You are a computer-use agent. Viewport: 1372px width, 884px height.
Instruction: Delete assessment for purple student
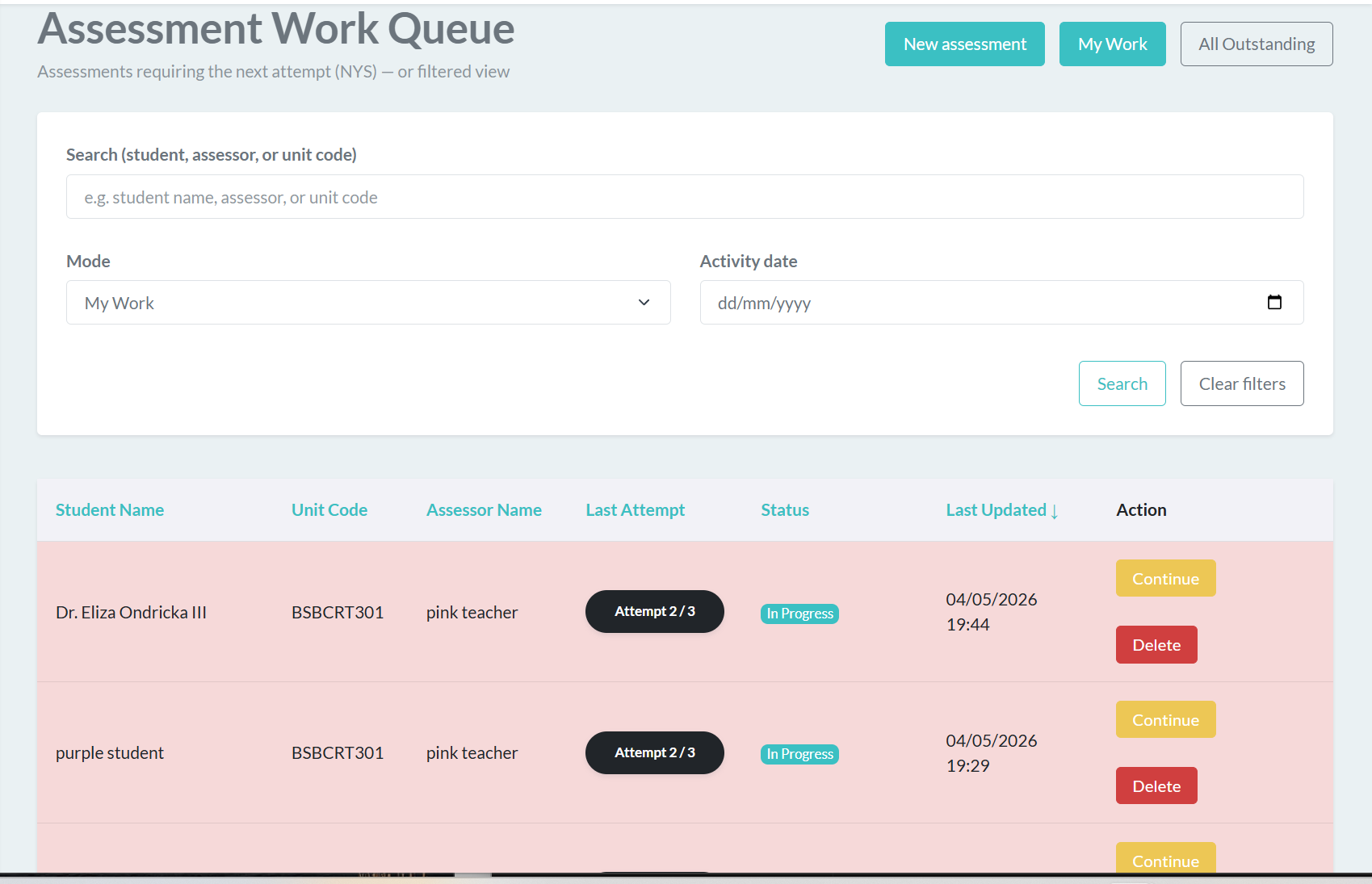(1156, 786)
